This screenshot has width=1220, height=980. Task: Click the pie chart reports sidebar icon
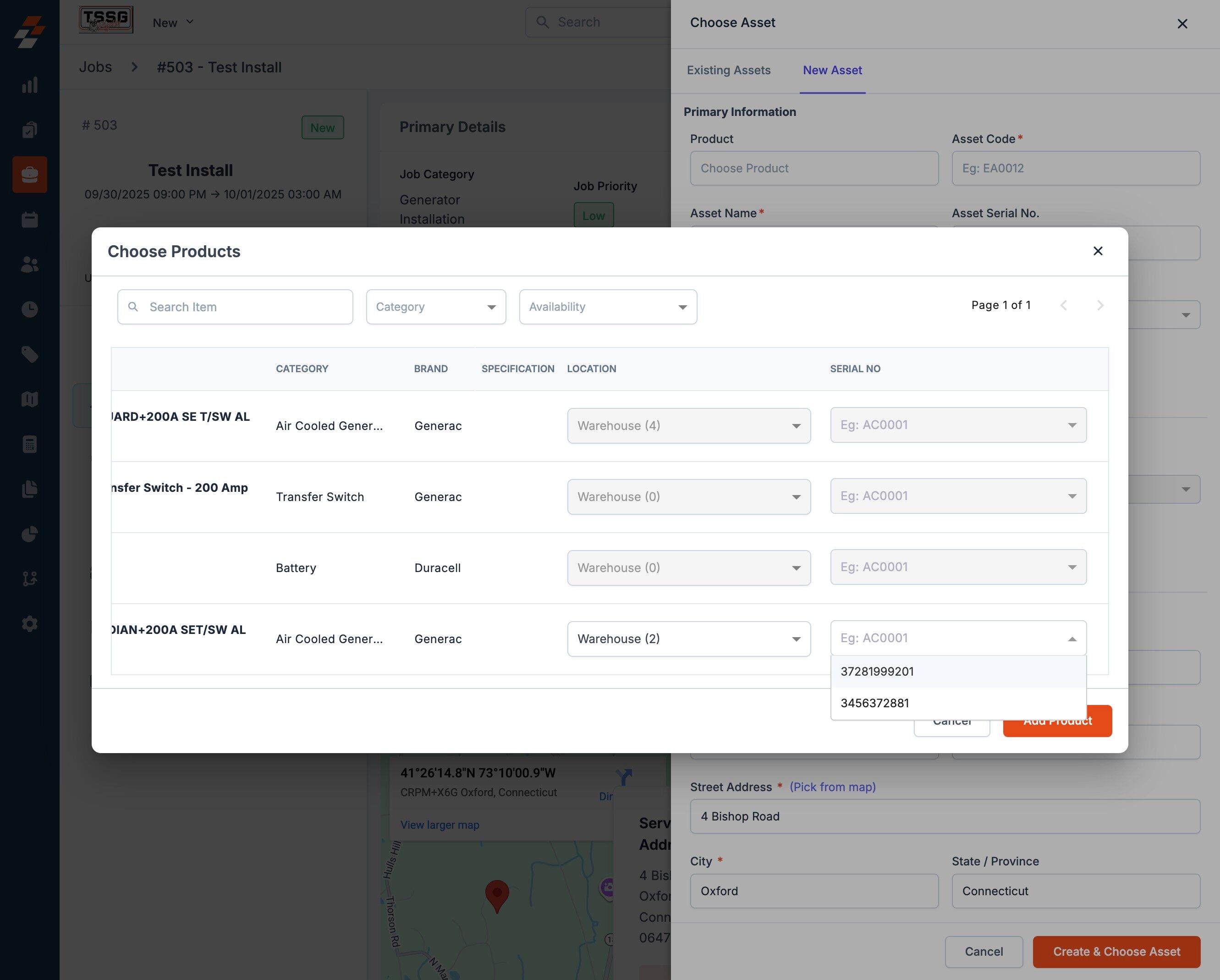click(x=29, y=534)
